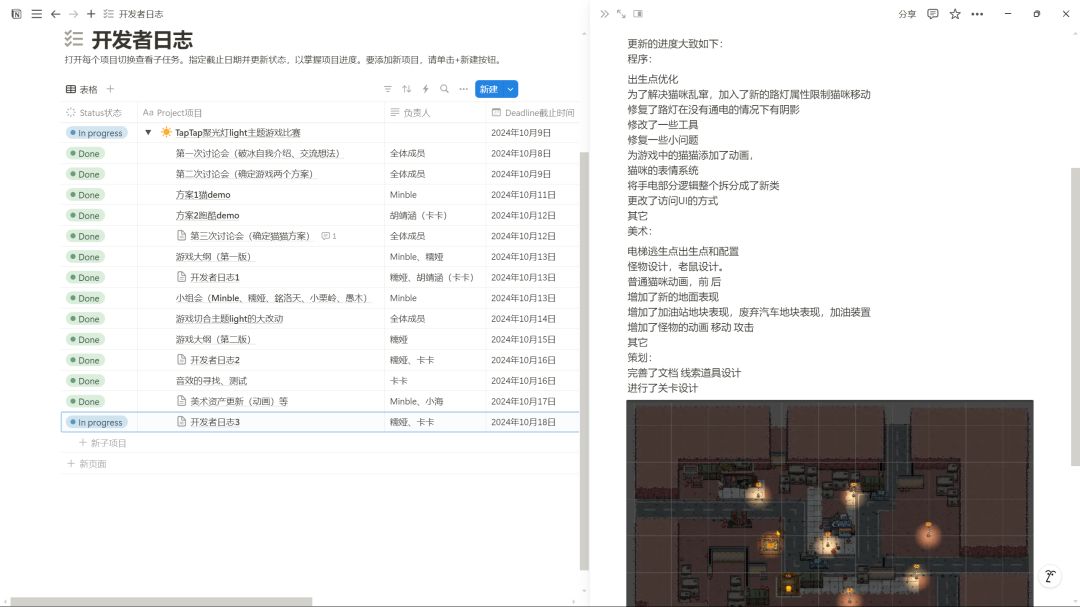This screenshot has height=607, width=1080.
Task: Click the 新建 button
Action: pyautogui.click(x=489, y=89)
